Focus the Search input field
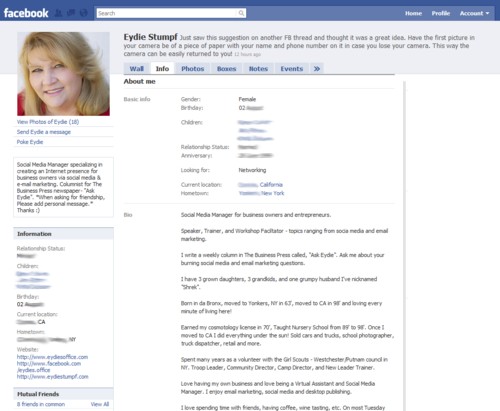The height and width of the screenshot is (411, 500). click(167, 13)
